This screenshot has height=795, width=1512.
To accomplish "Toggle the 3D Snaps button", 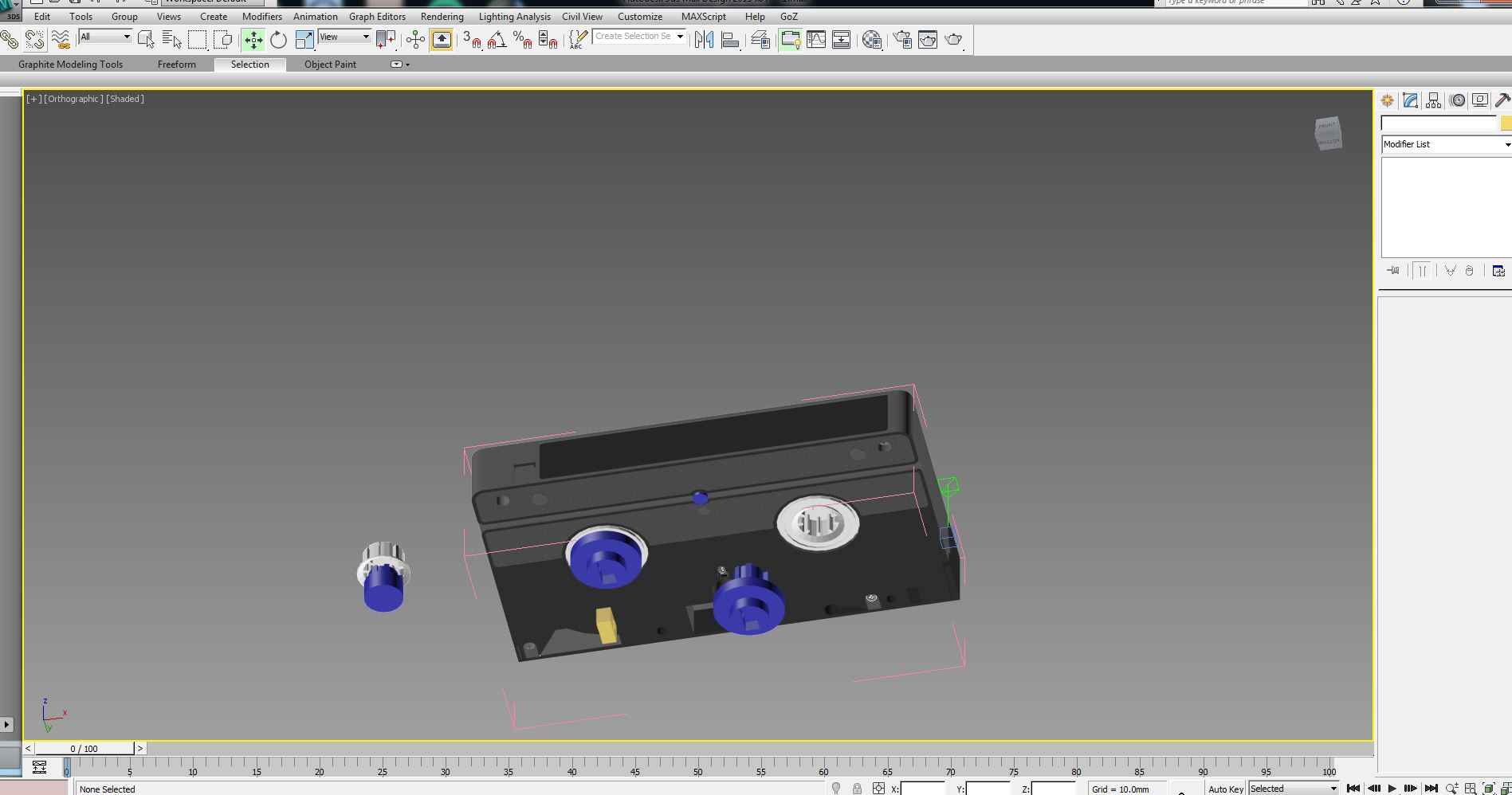I will tap(472, 39).
